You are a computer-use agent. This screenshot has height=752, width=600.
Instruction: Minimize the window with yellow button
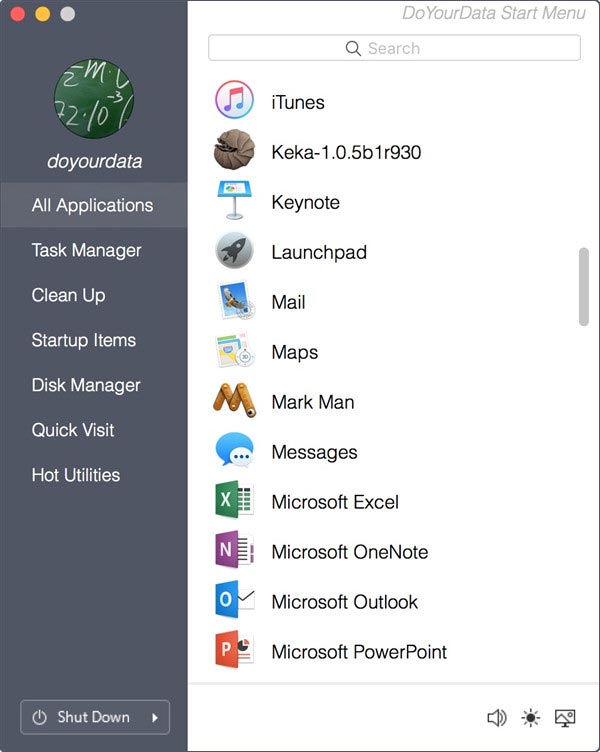43,14
